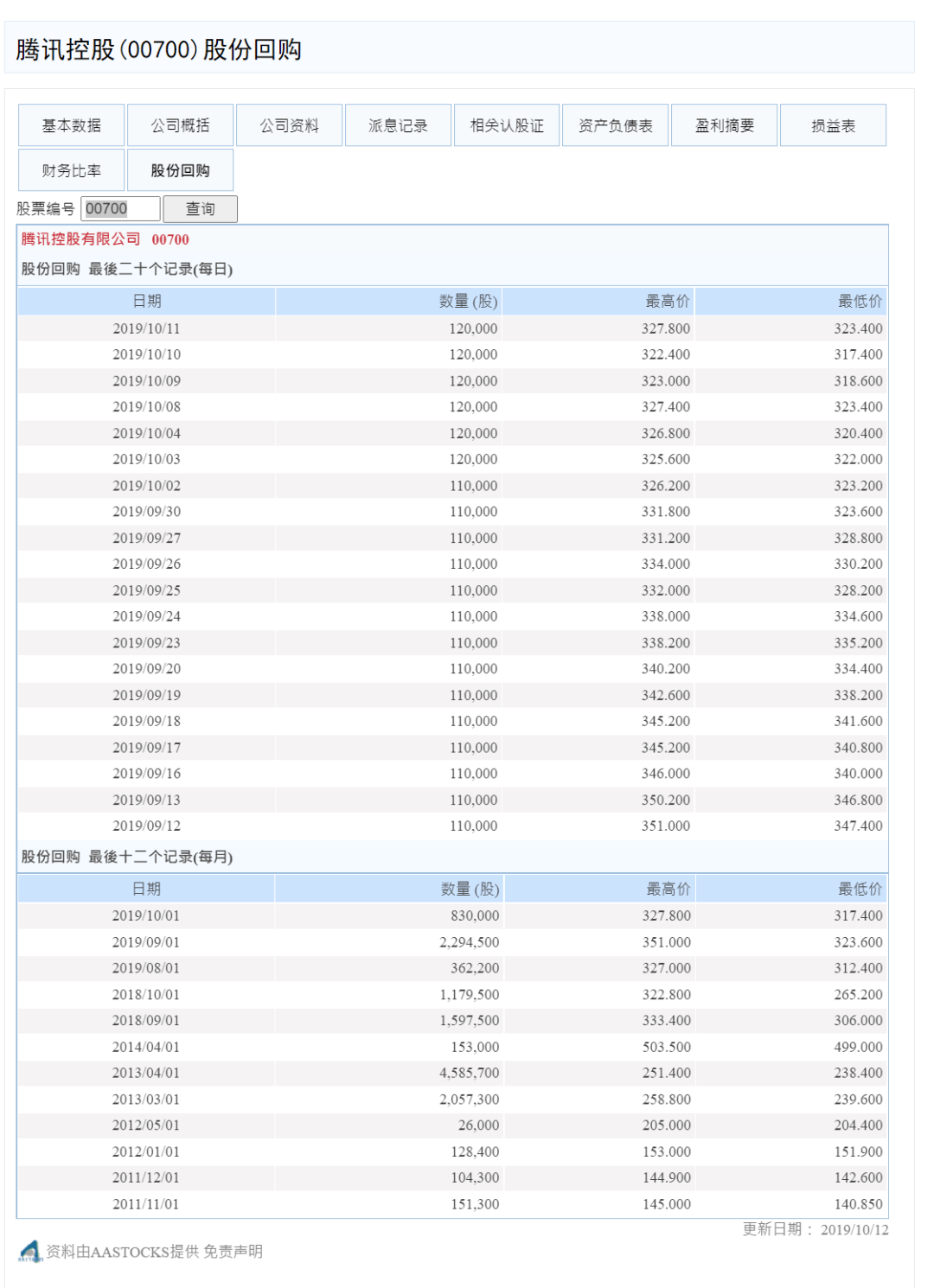
Task: Select the date 2019/10/02
Action: (147, 486)
